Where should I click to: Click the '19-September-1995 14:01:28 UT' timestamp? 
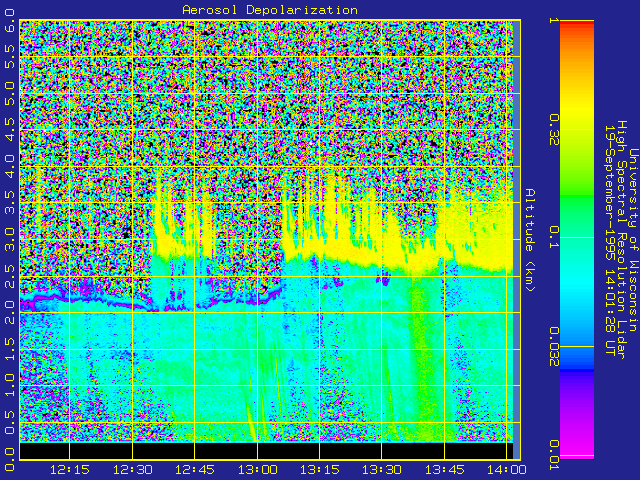pyautogui.click(x=609, y=240)
